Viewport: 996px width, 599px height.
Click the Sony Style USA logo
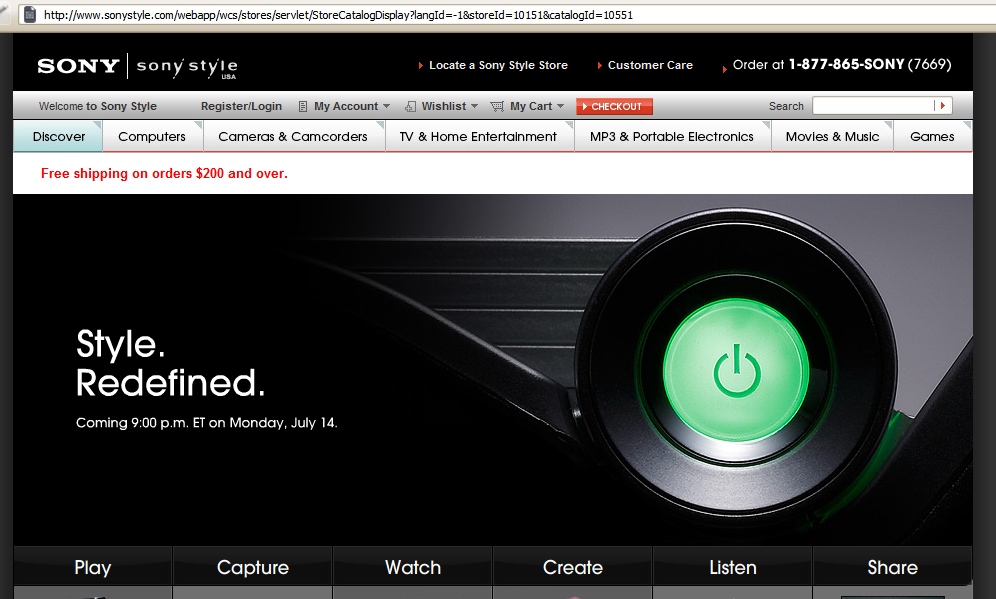click(x=187, y=67)
